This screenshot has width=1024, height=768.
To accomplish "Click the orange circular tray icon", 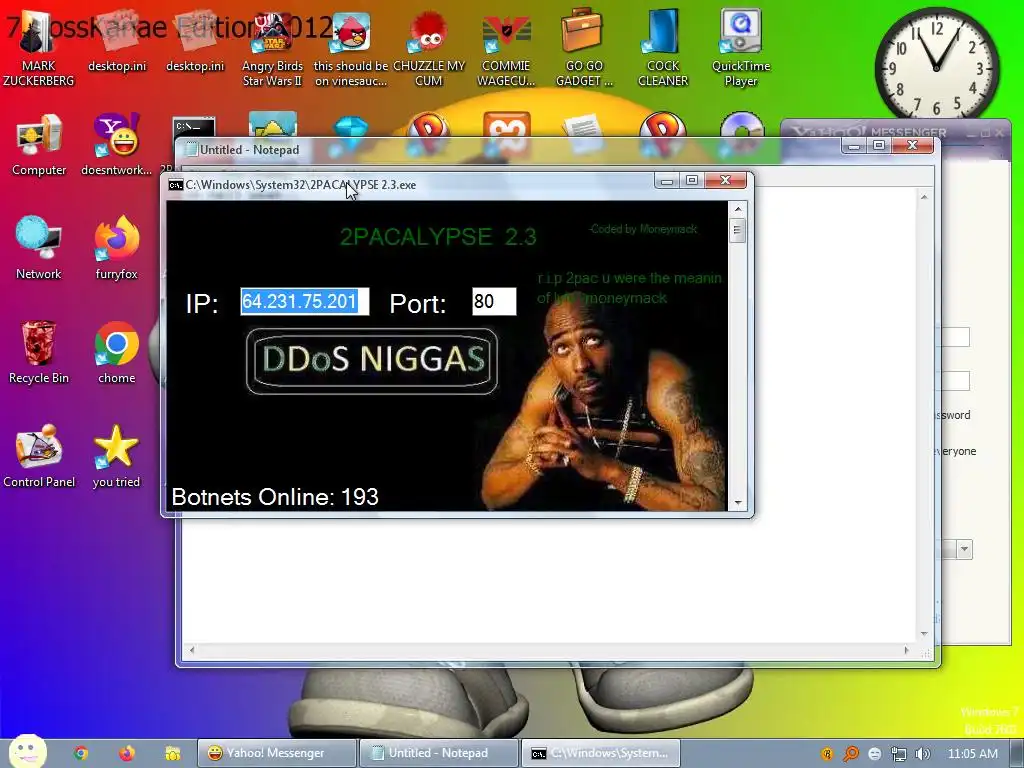I will point(827,754).
